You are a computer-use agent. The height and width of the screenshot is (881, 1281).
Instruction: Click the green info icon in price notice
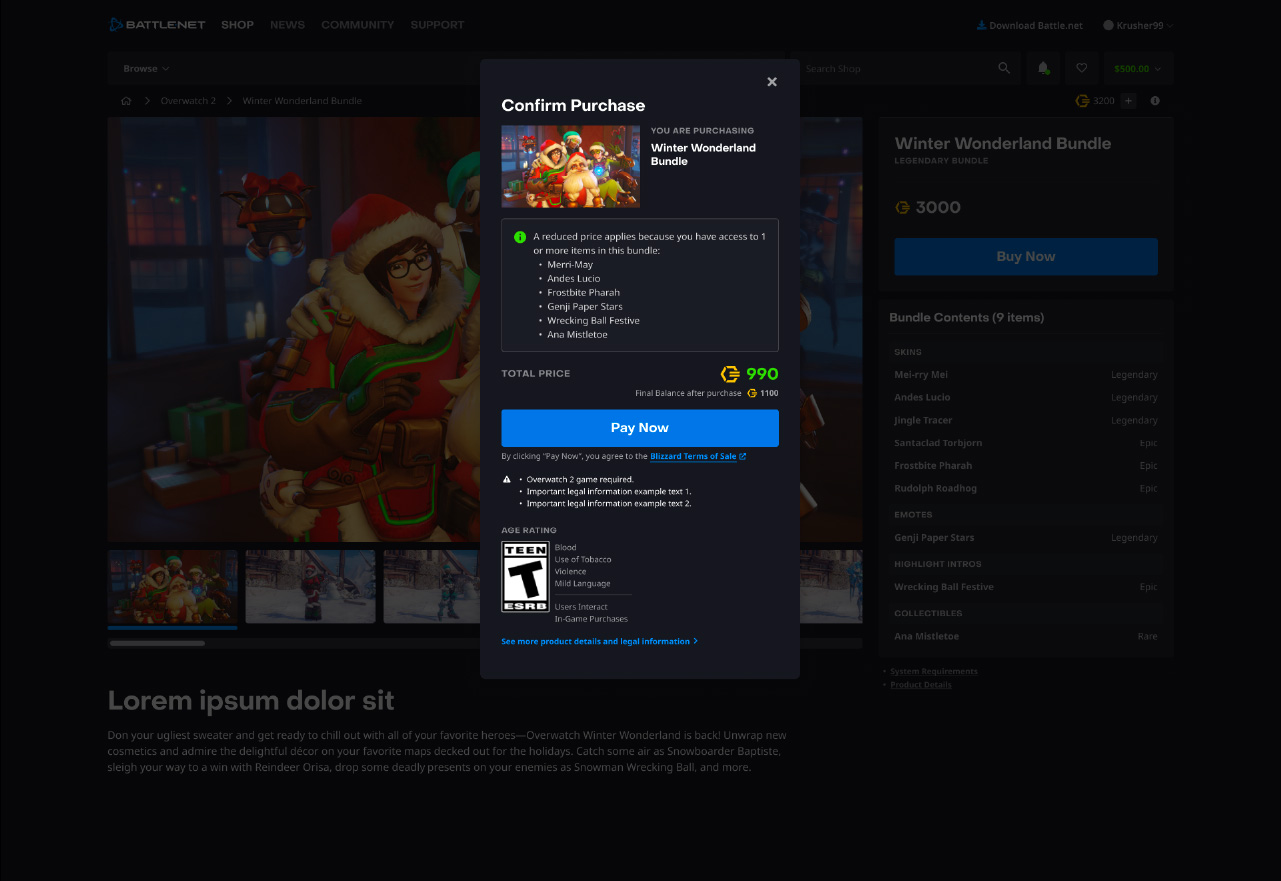tap(520, 237)
